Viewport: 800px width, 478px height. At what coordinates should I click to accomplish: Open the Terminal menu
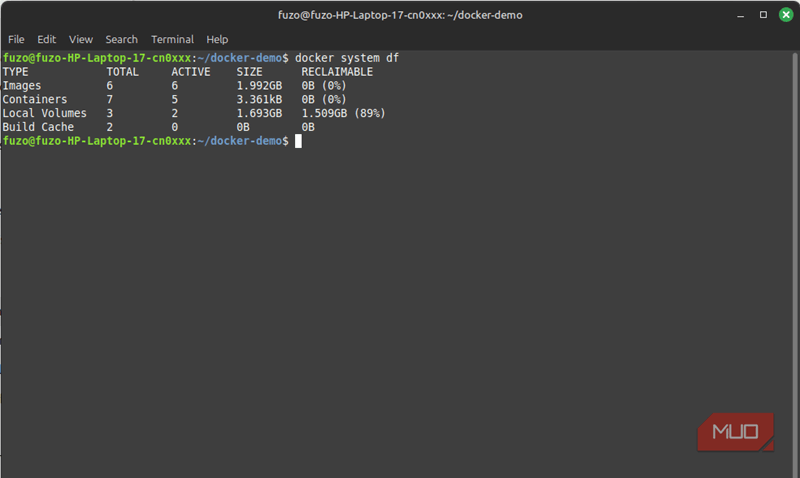pos(172,39)
